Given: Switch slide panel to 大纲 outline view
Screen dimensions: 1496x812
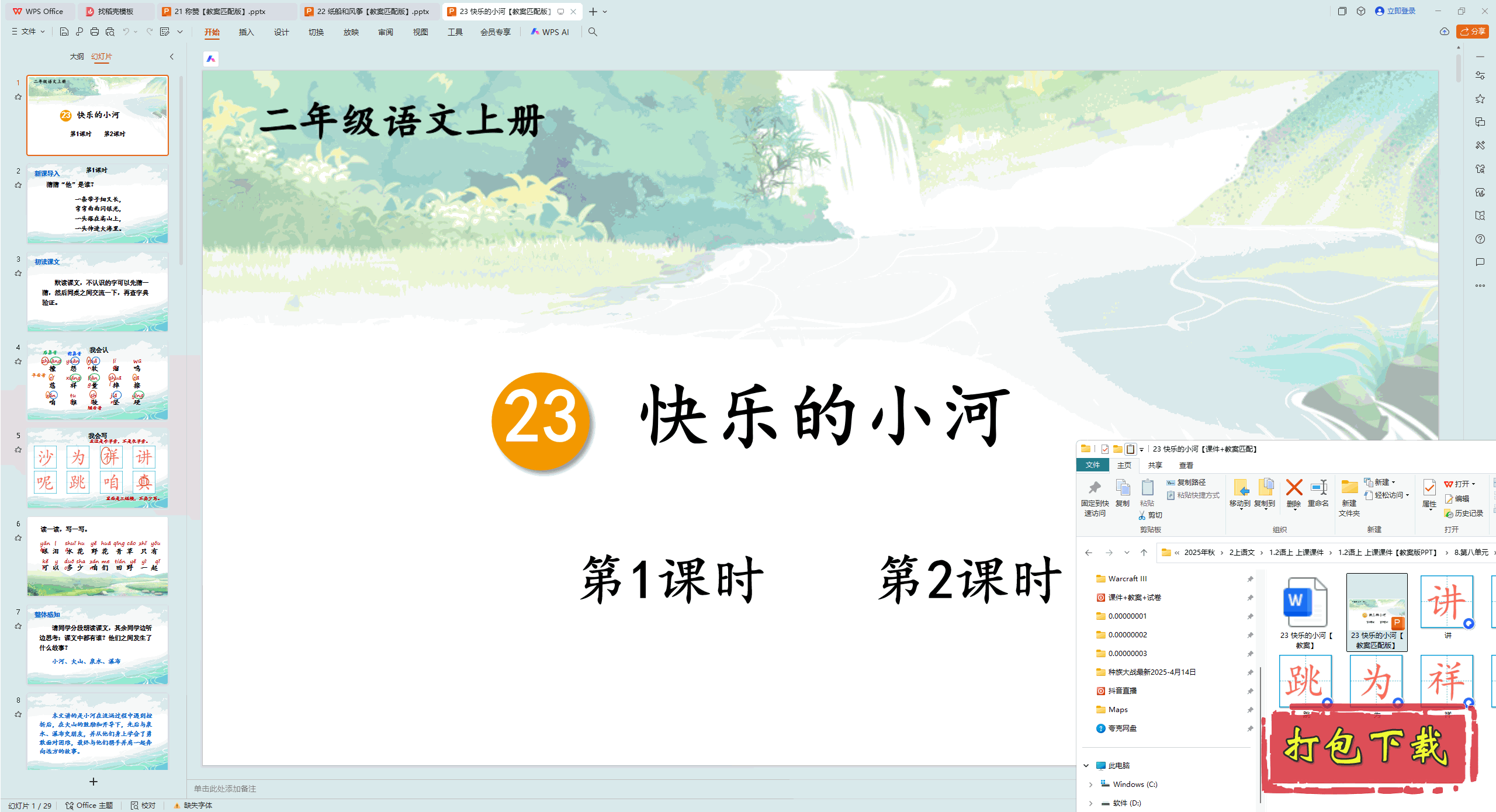Looking at the screenshot, I should (x=77, y=57).
